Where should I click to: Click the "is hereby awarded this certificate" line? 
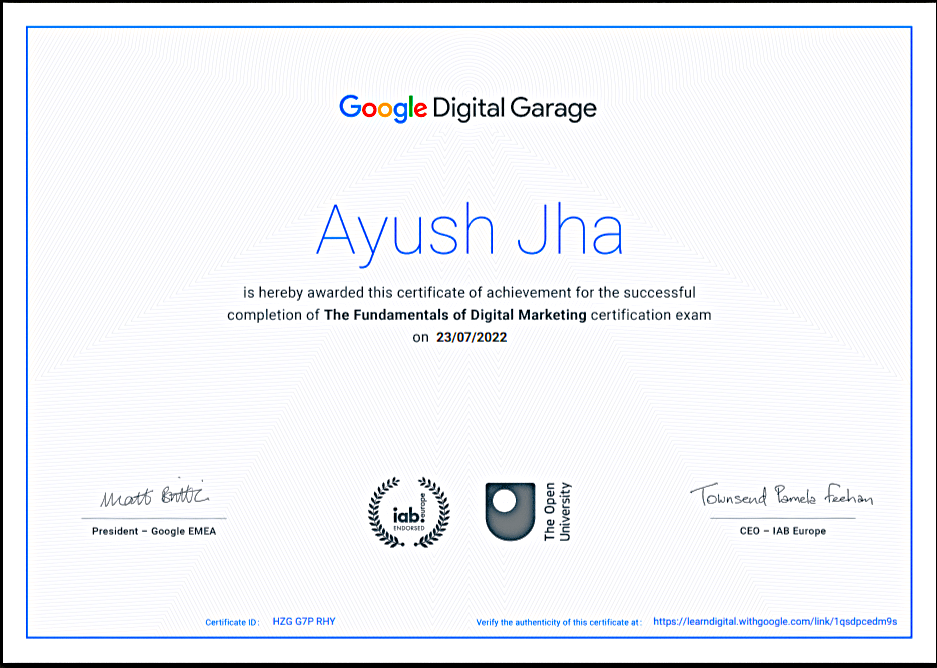click(x=469, y=292)
